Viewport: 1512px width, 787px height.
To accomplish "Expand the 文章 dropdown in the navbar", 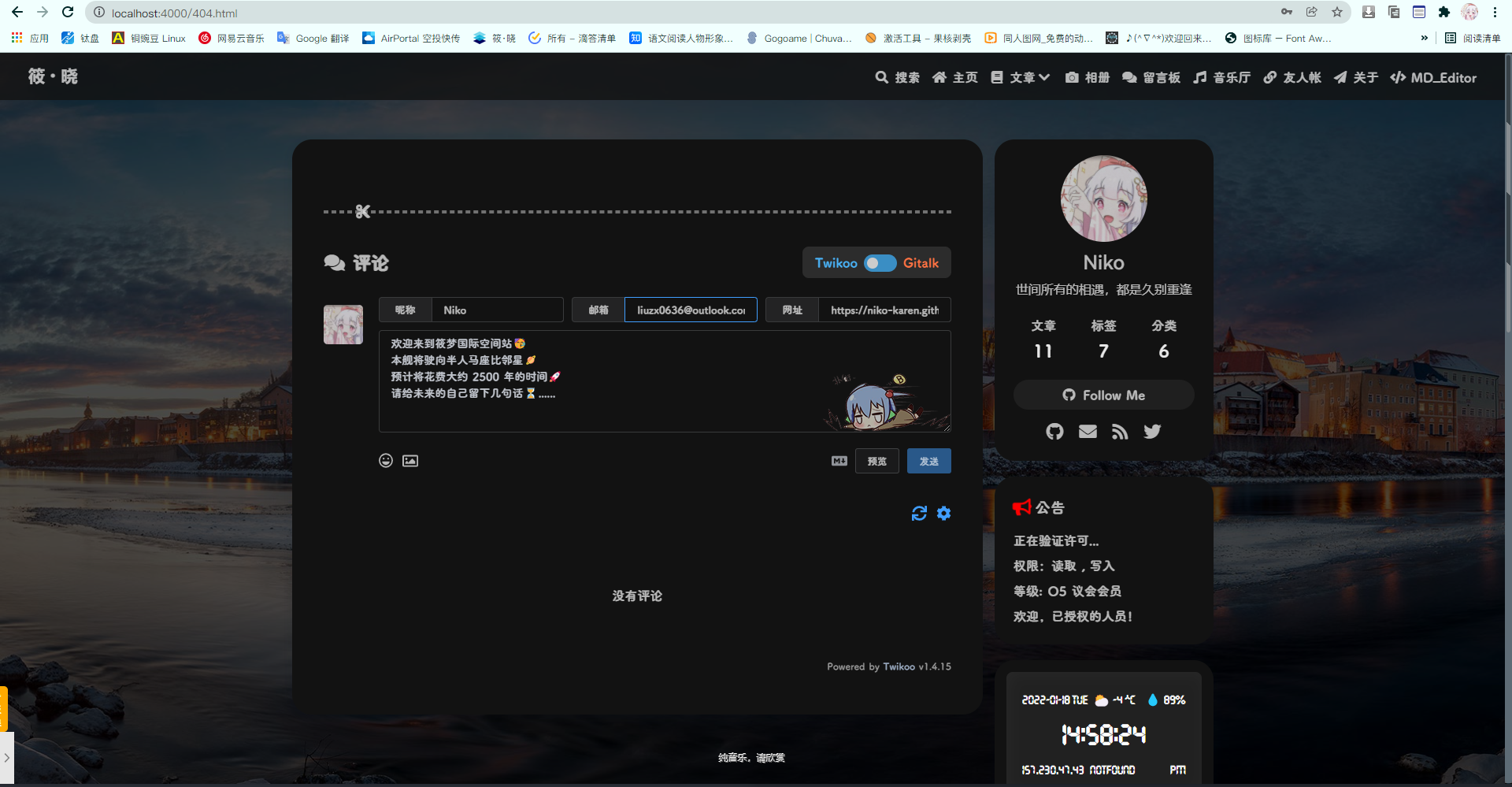I will point(1021,77).
